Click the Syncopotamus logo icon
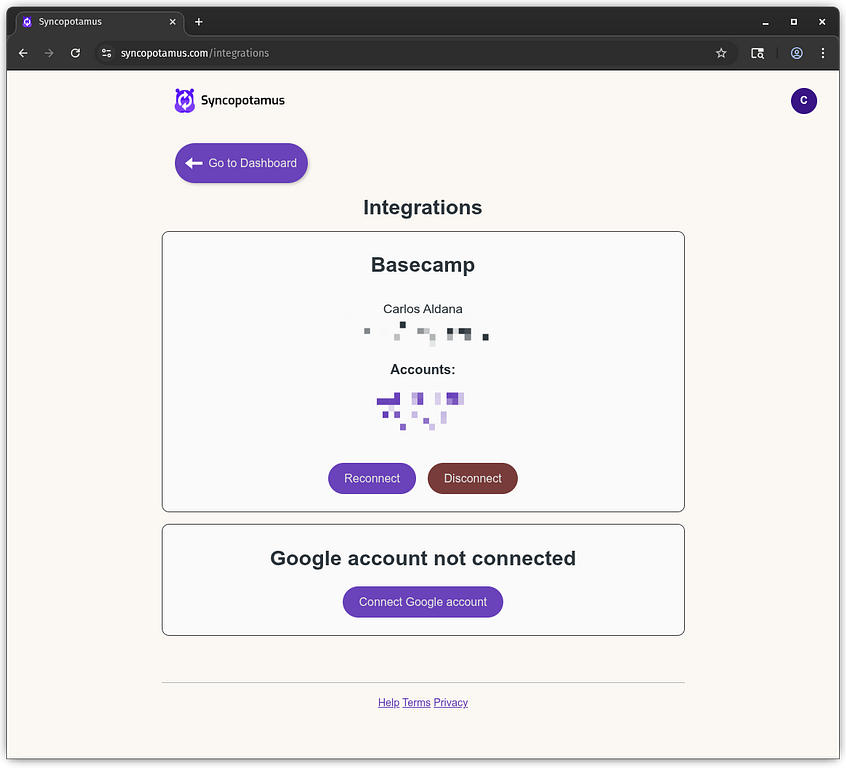The height and width of the screenshot is (768, 846). [185, 100]
